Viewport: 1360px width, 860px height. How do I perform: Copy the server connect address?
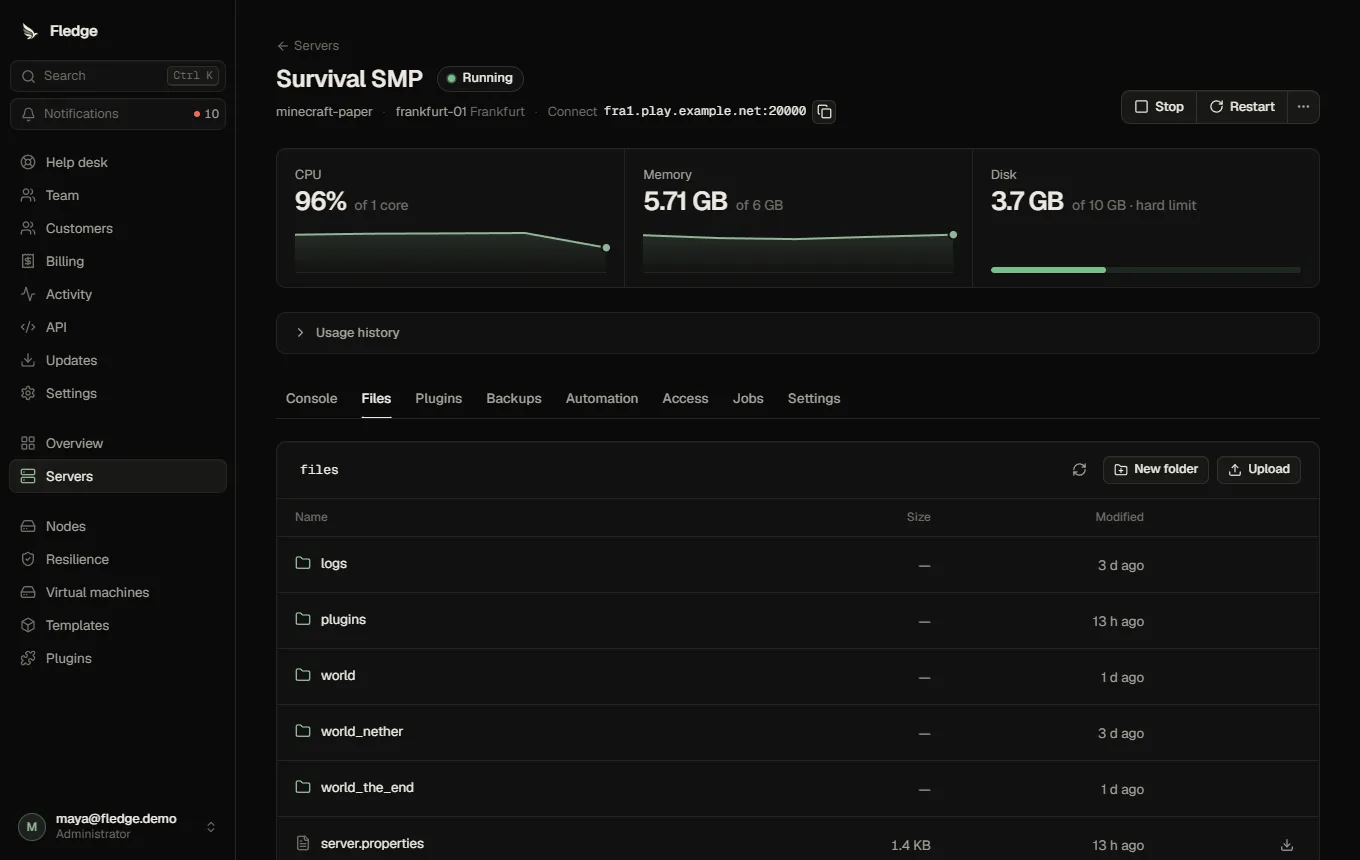click(824, 111)
